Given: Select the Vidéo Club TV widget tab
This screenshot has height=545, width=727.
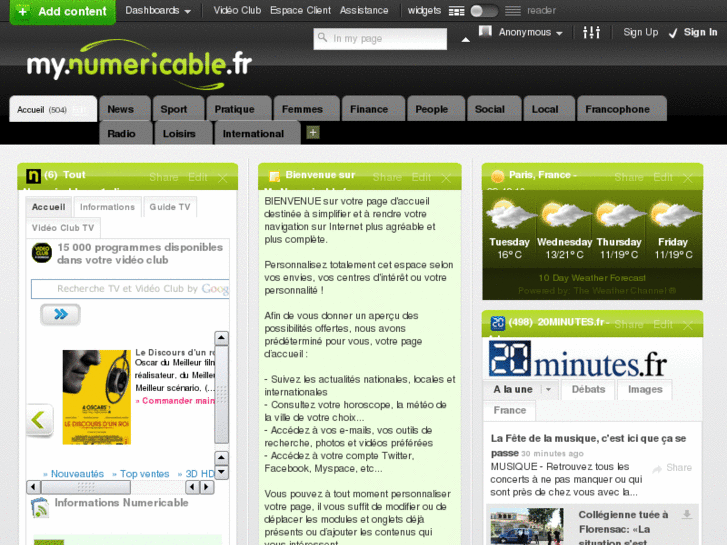Looking at the screenshot, I should (x=63, y=228).
